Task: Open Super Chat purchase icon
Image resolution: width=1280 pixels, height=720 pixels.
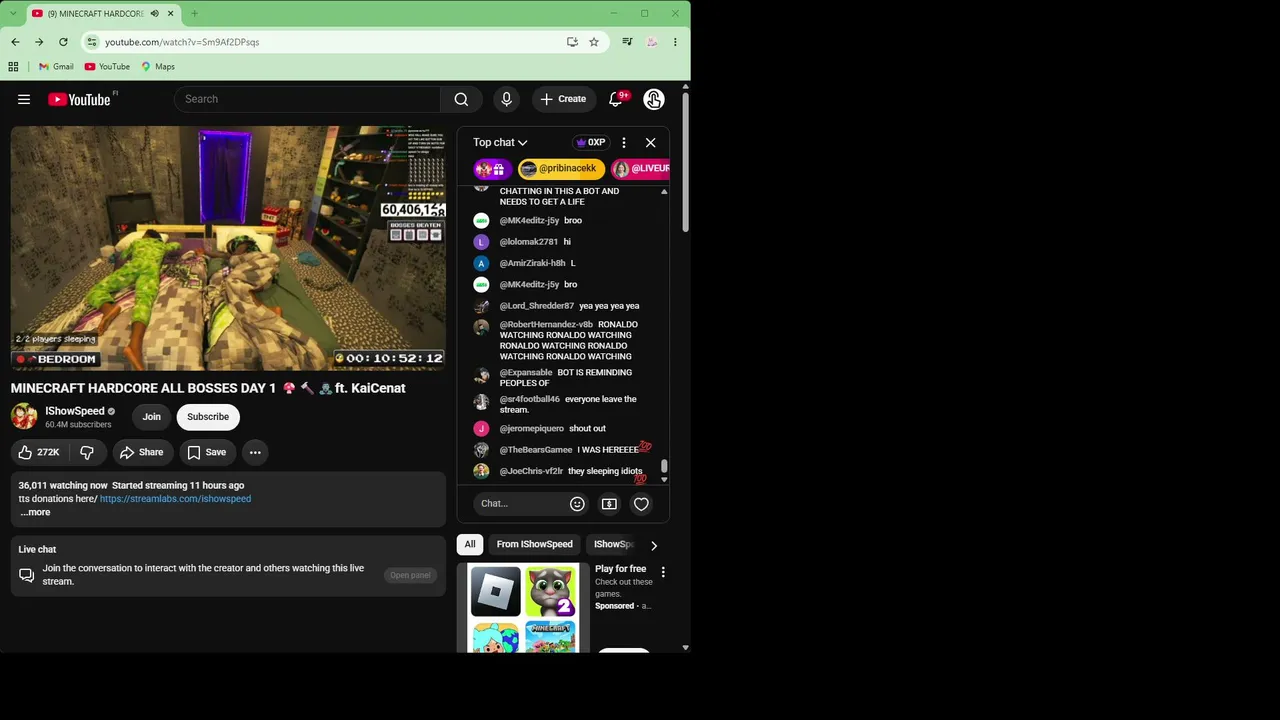Action: (x=609, y=504)
